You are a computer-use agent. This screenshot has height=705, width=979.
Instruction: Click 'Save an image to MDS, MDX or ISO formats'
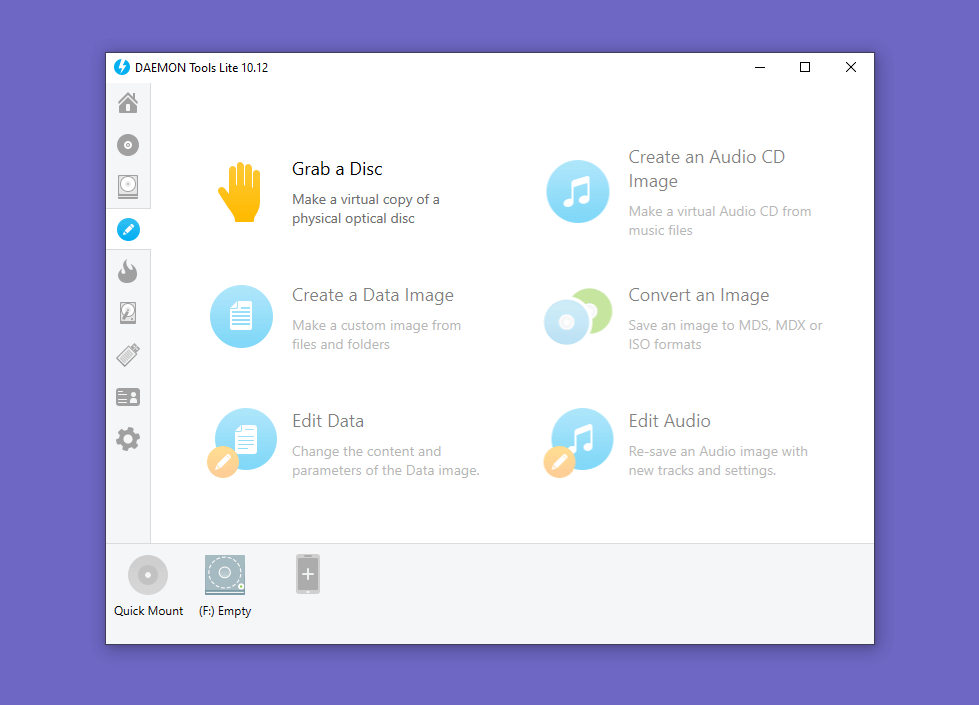point(726,335)
